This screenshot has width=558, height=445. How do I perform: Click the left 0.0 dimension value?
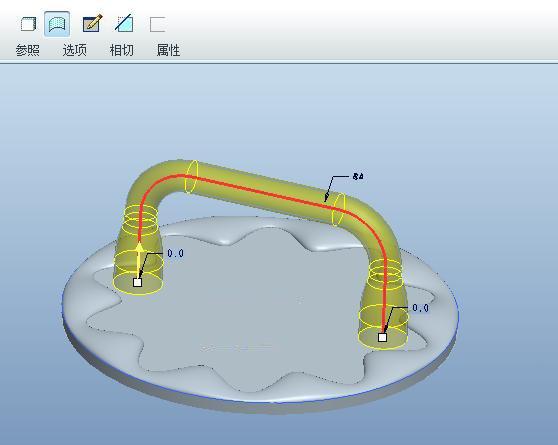click(x=175, y=253)
